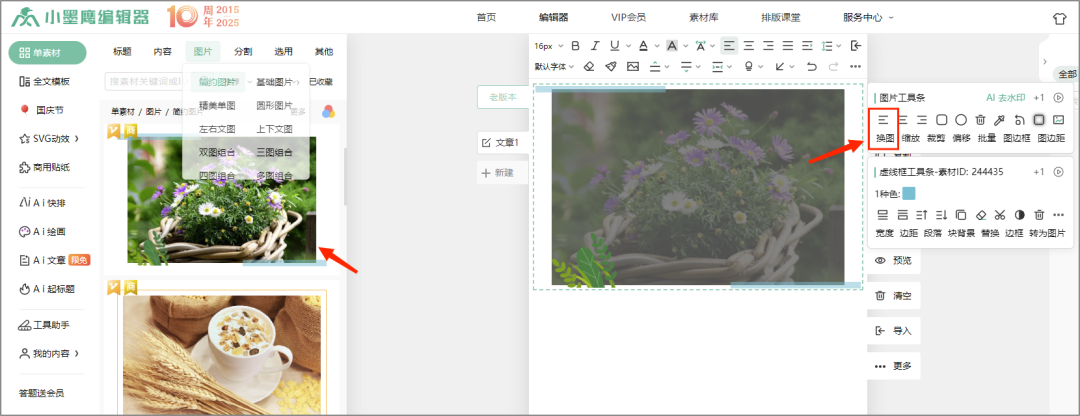This screenshot has height=416, width=1080.
Task: Click the blue 1种色 color swatch
Action: pos(908,193)
